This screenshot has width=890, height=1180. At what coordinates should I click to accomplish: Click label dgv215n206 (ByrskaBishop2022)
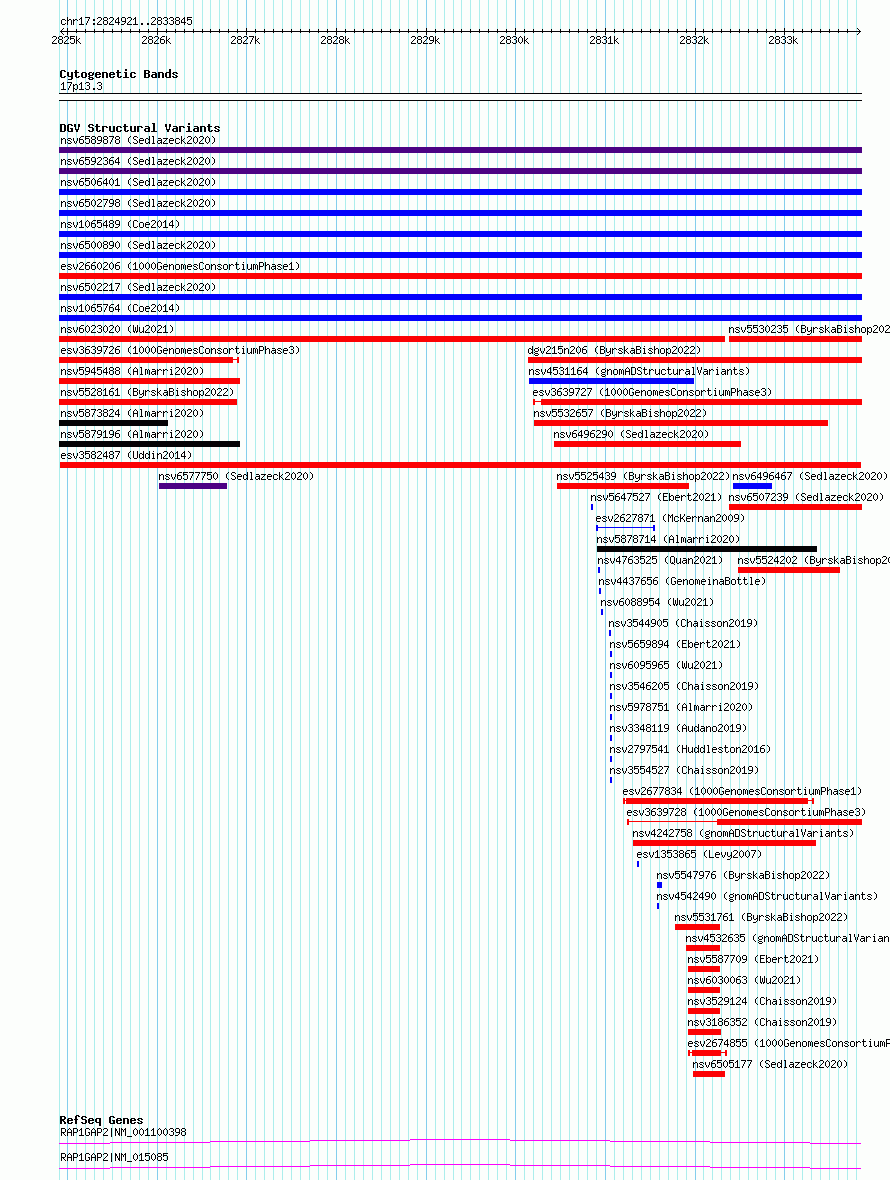614,351
